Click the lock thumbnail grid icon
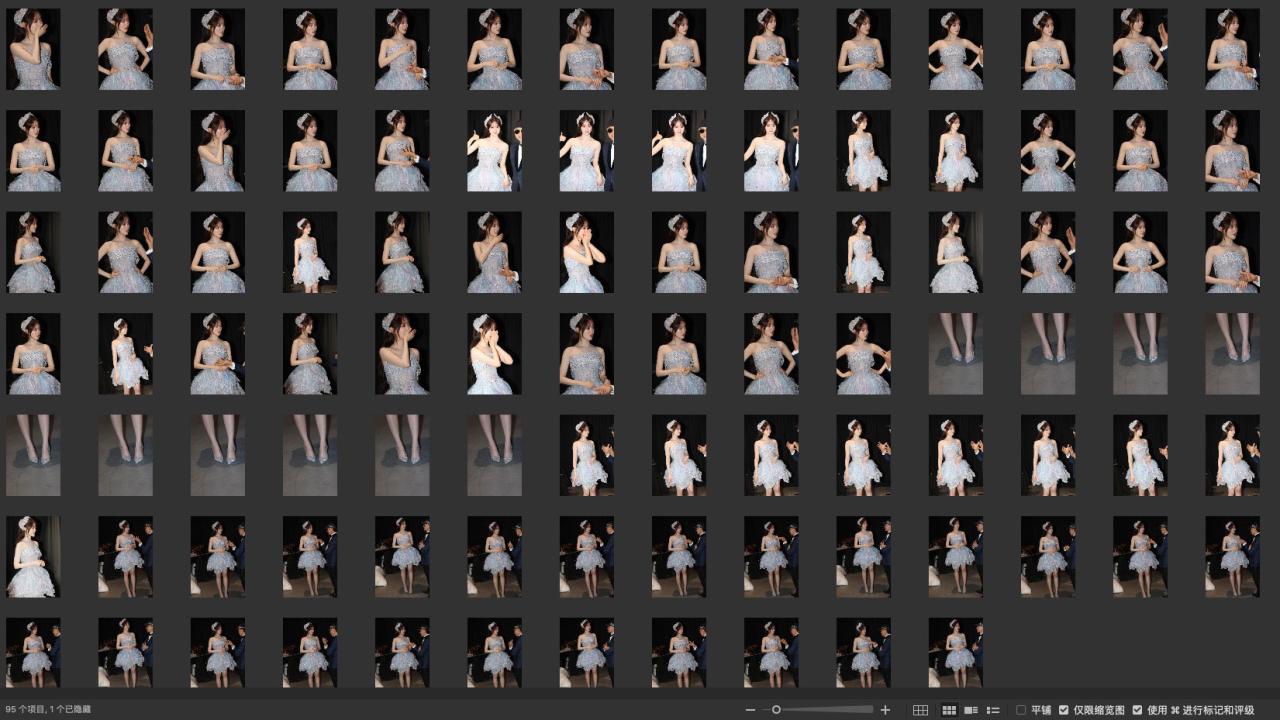The height and width of the screenshot is (720, 1280). tap(920, 710)
